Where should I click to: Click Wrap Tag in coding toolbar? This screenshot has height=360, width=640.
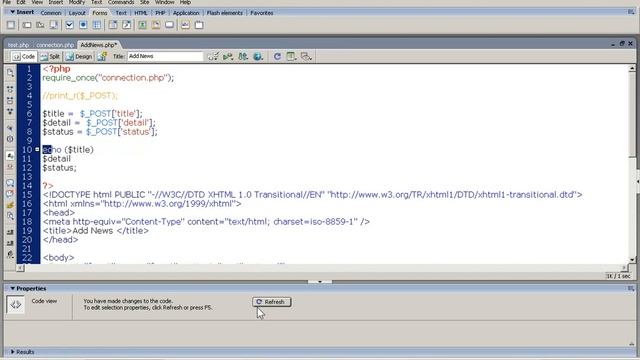tap(10, 205)
